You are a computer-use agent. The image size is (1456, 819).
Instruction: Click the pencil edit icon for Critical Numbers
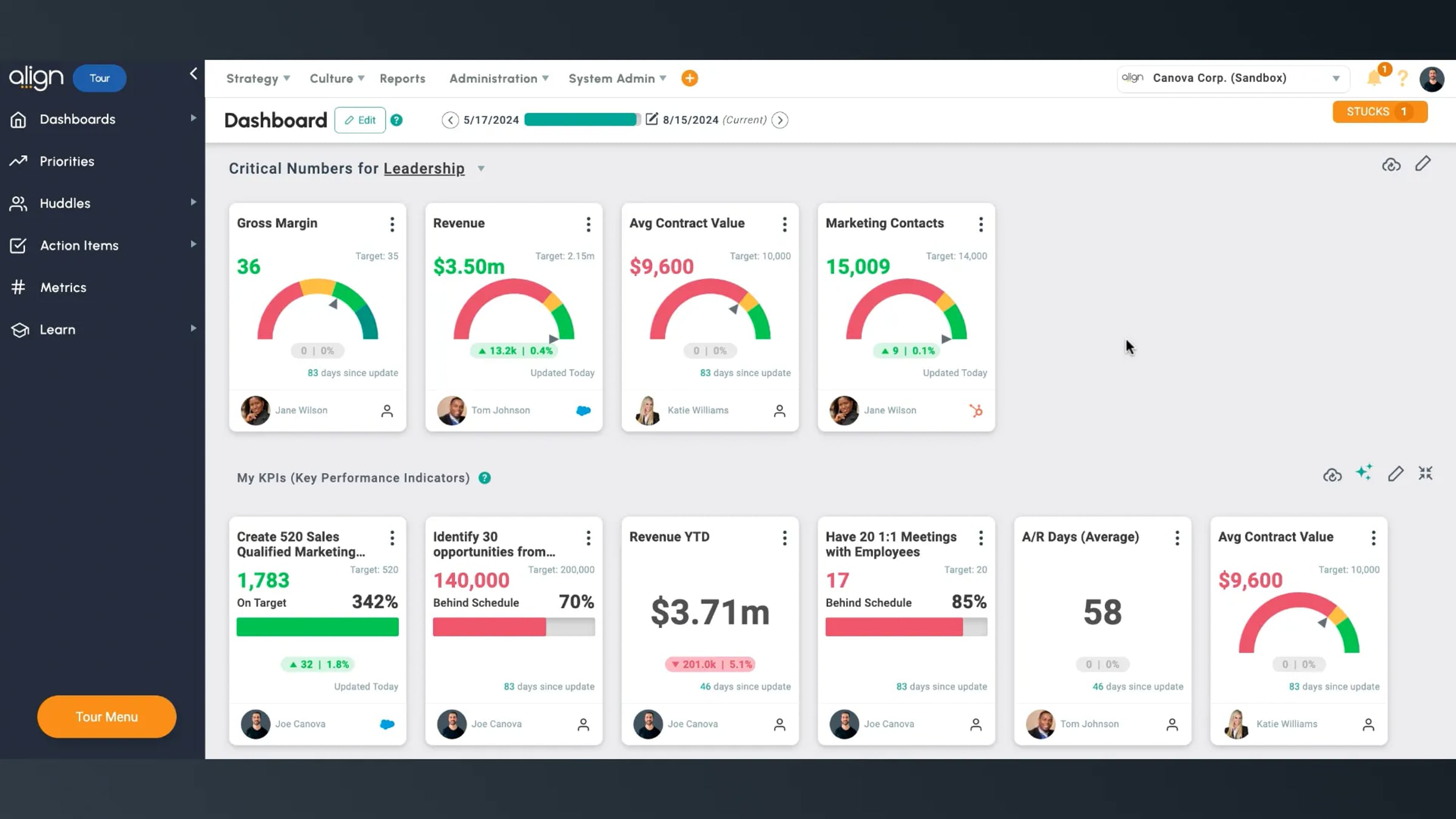click(1423, 164)
